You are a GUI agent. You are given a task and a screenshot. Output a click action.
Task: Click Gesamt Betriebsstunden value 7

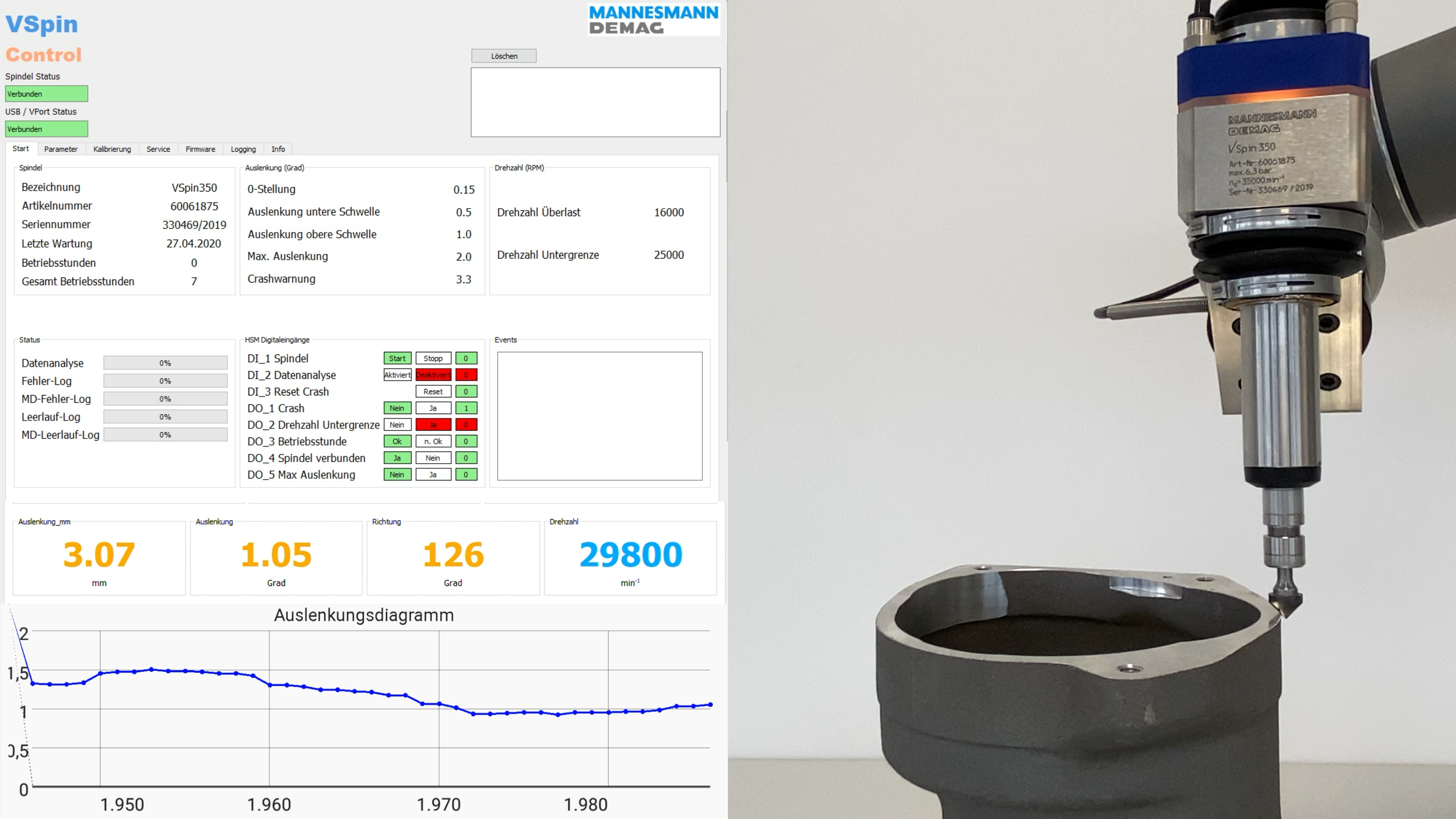(x=194, y=281)
